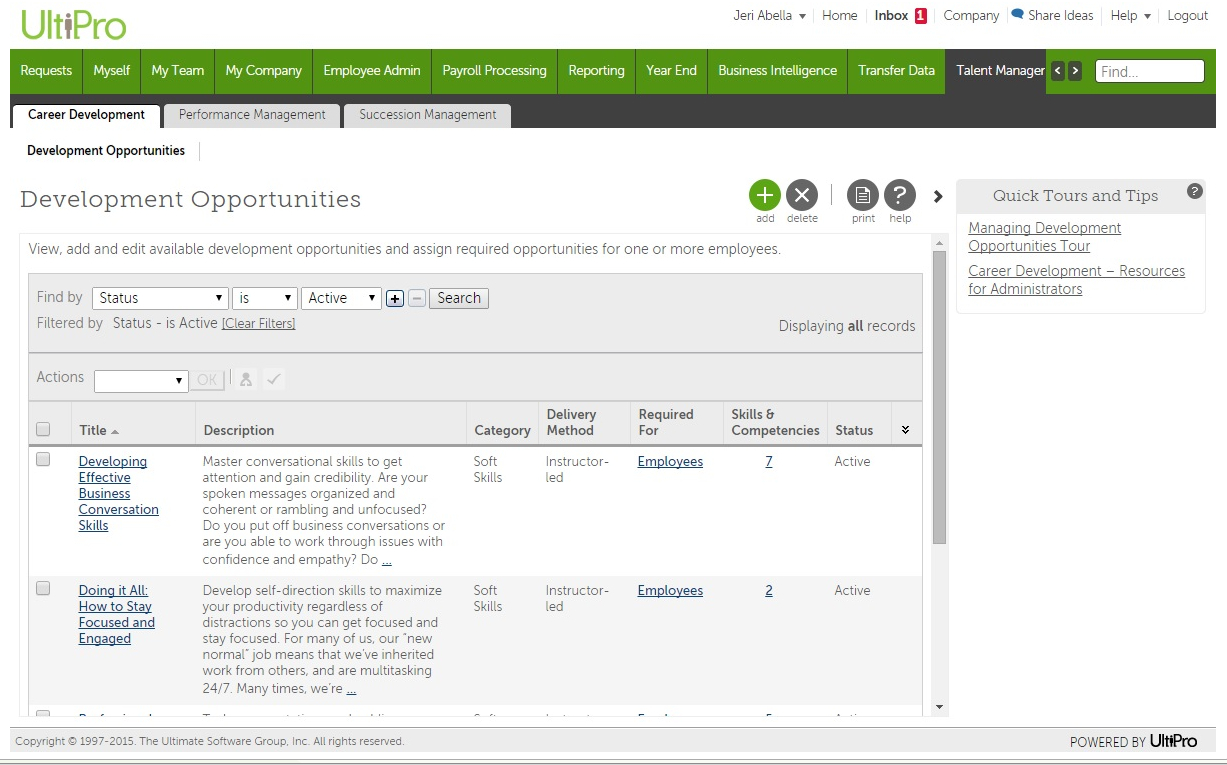1227x765 pixels.
Task: Collapse side panel with chevron arrow
Action: (x=938, y=196)
